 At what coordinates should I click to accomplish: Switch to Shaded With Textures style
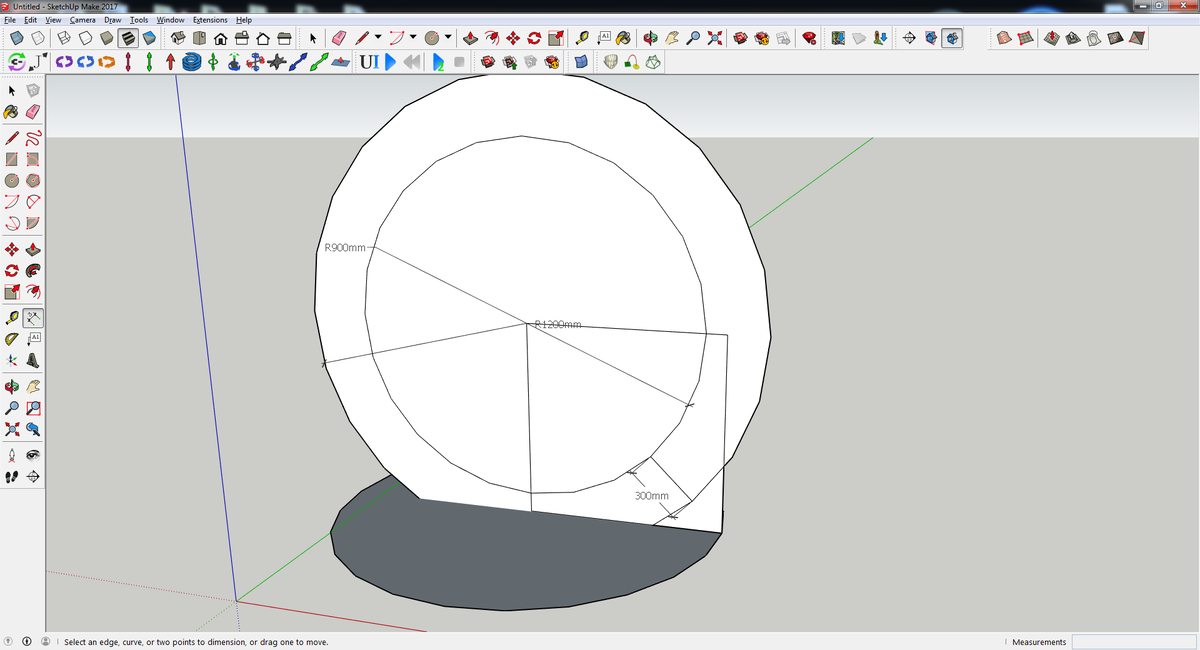(127, 38)
